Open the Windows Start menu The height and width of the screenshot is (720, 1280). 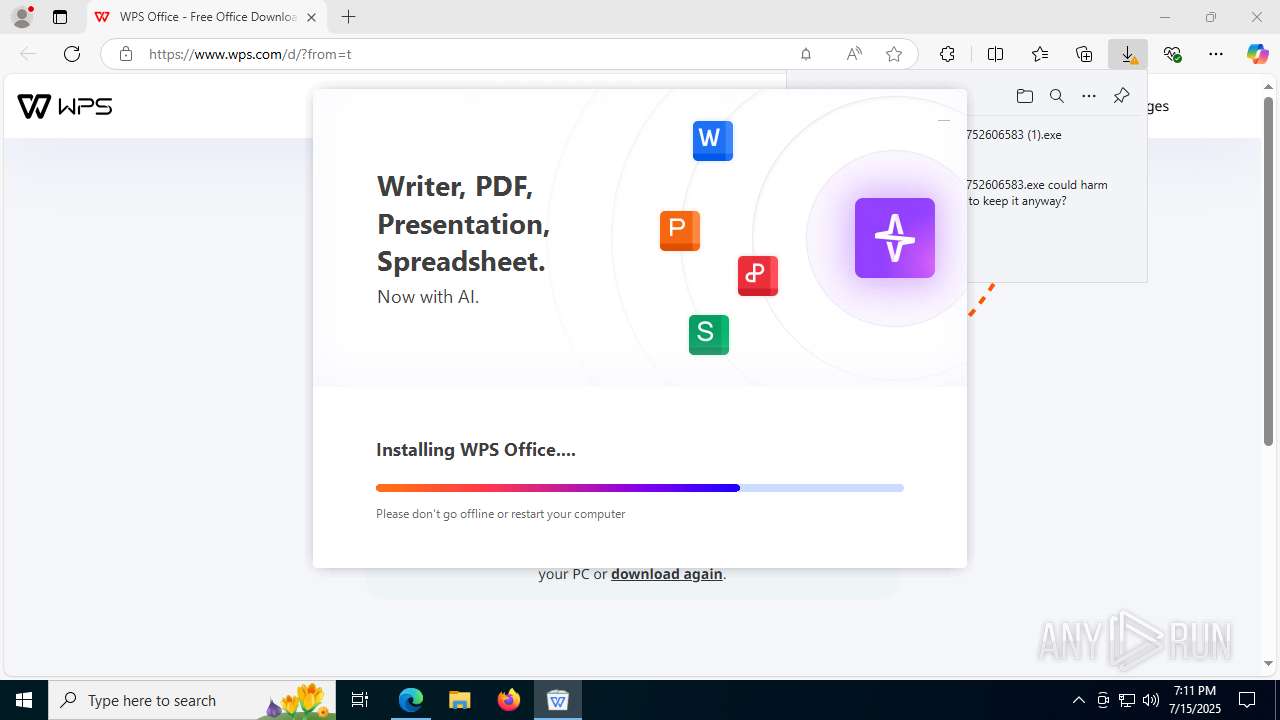pos(24,700)
